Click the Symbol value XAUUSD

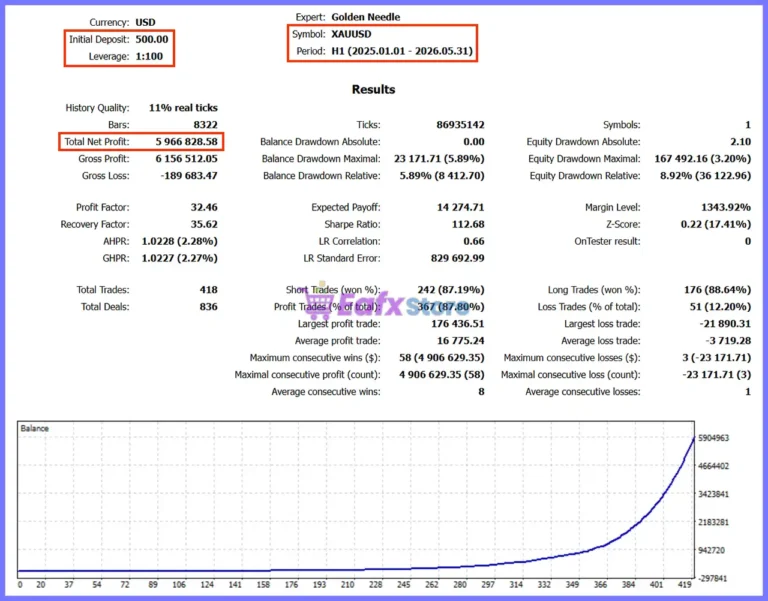click(351, 34)
